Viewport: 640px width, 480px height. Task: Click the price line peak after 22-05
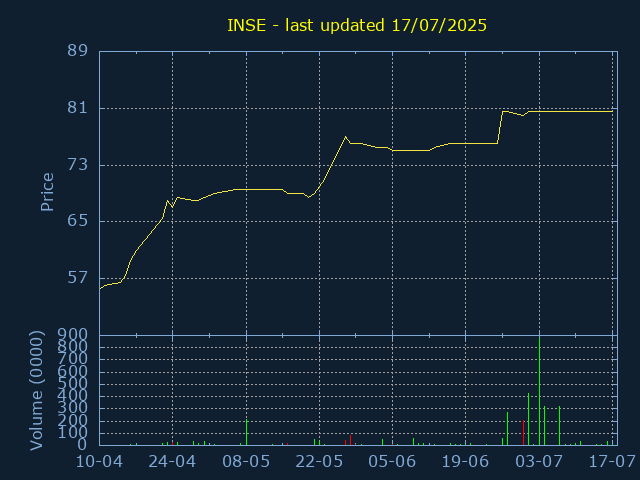click(x=345, y=137)
